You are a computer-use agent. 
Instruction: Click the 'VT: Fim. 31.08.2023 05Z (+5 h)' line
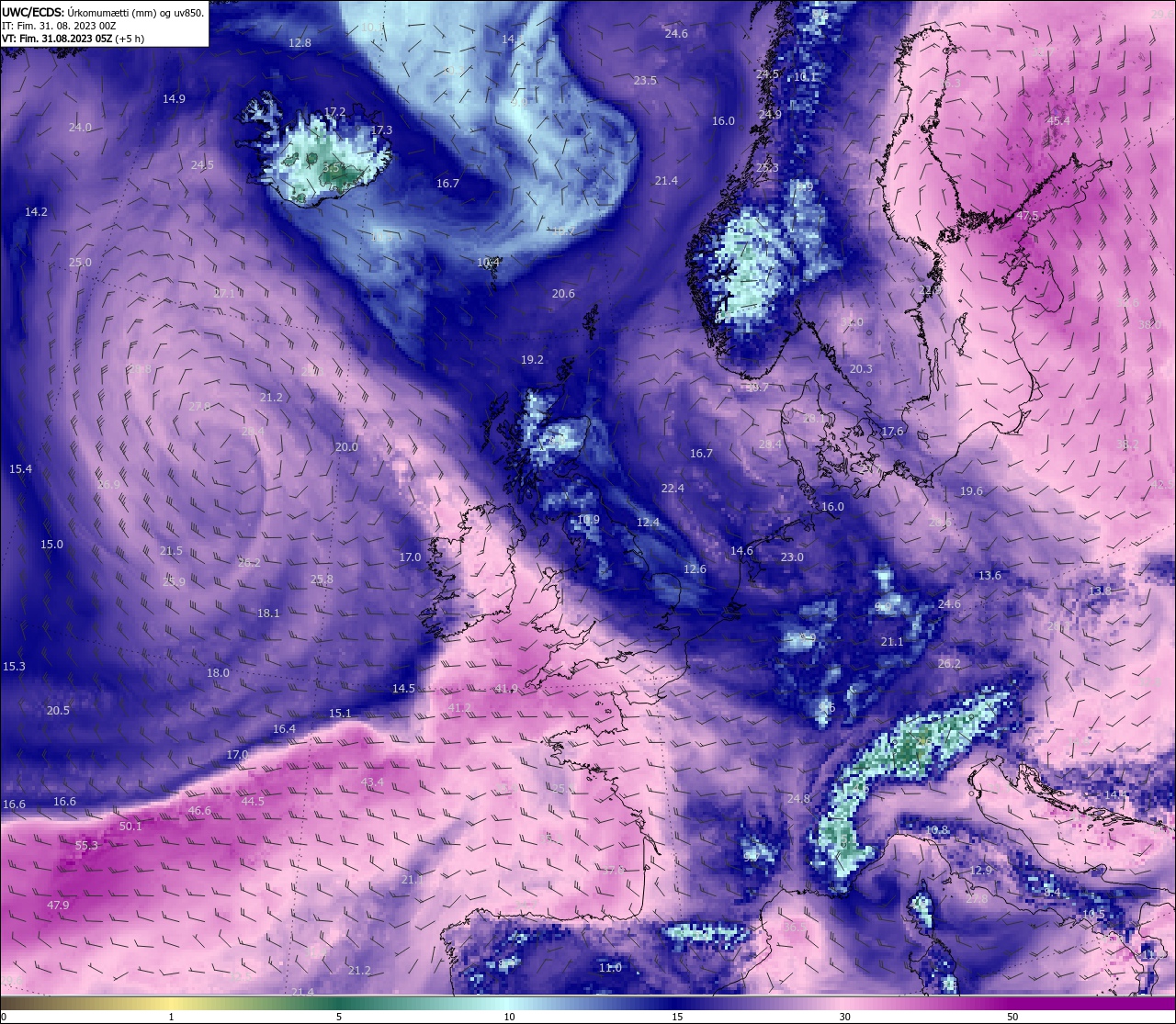pyautogui.click(x=73, y=39)
